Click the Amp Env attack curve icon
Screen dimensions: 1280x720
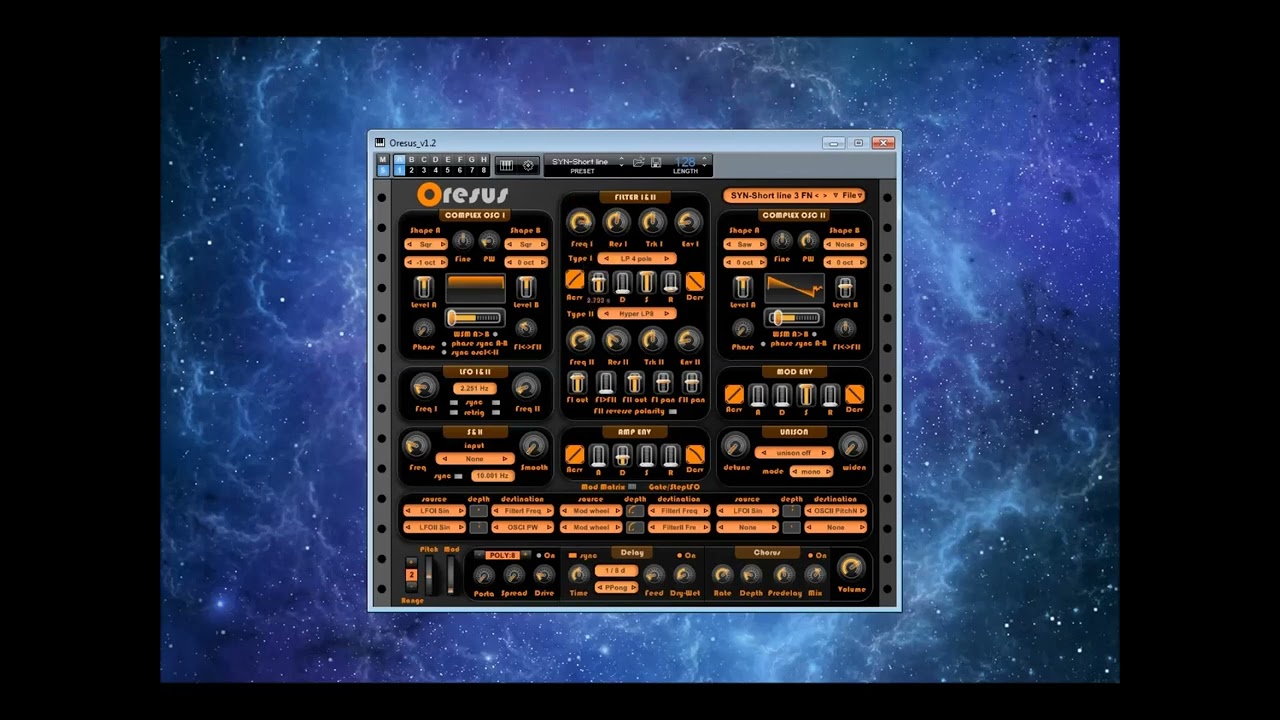coord(574,455)
